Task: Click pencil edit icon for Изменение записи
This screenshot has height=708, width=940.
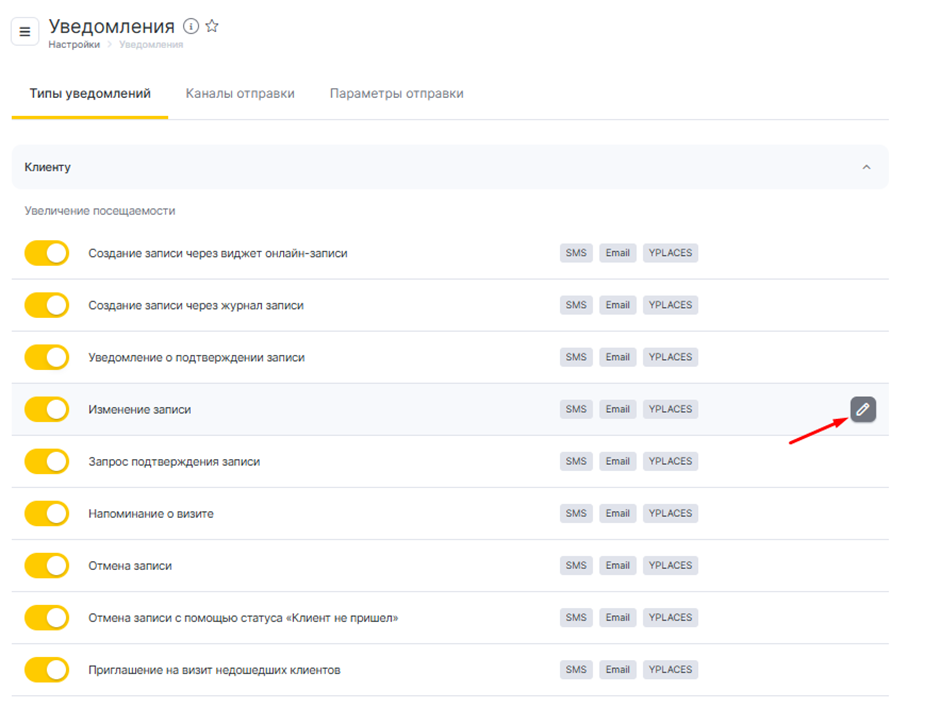Action: click(863, 409)
